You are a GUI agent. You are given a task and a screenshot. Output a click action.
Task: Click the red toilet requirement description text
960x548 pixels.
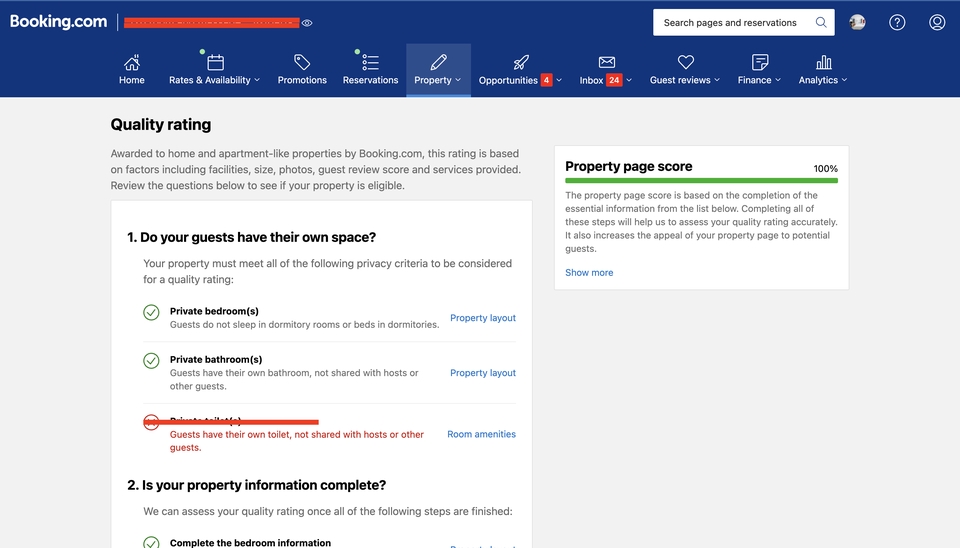(x=297, y=441)
